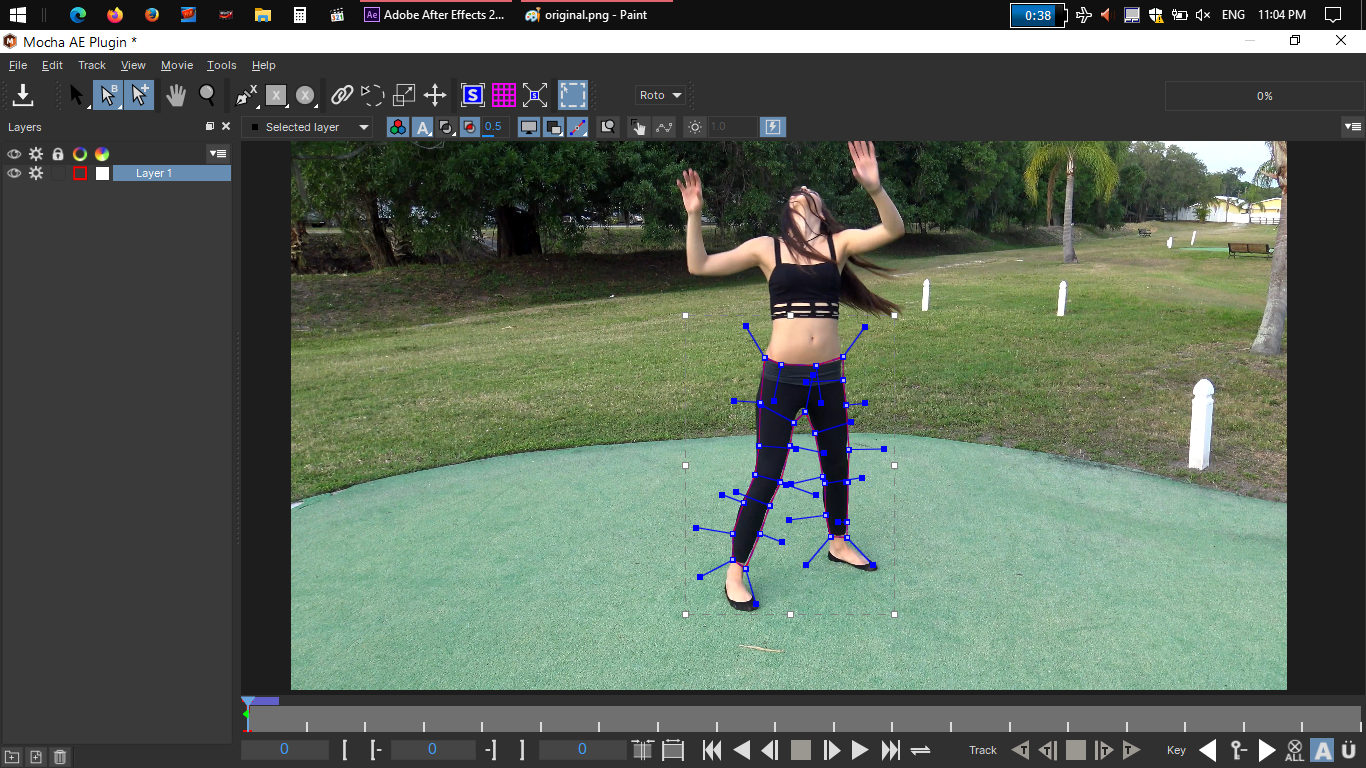1366x768 pixels.
Task: Select the Zoom magnifier tool
Action: click(207, 95)
